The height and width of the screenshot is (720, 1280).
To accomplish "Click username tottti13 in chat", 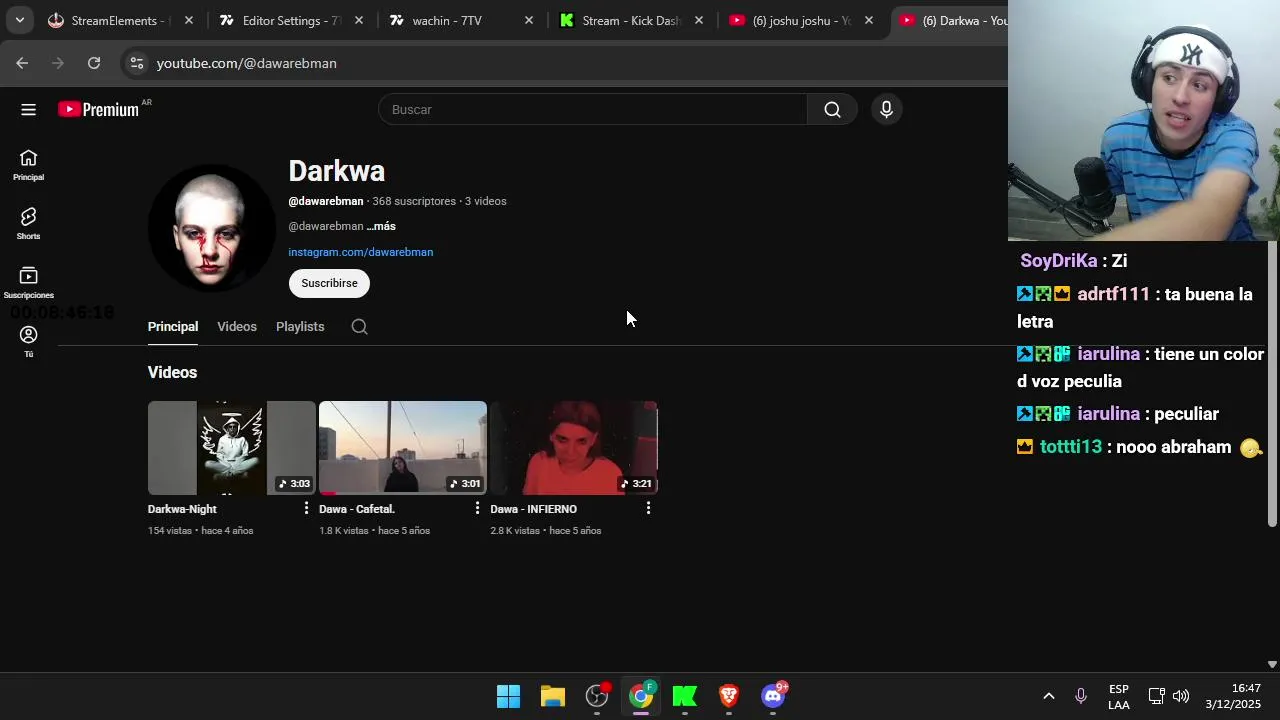I will point(1070,447).
